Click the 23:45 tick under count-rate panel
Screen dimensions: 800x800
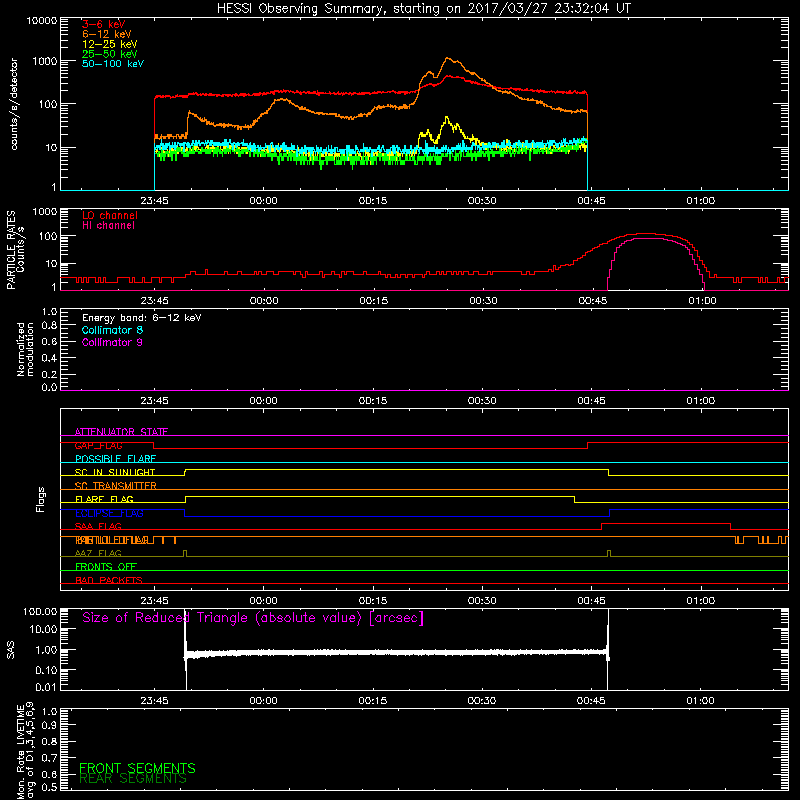point(155,201)
